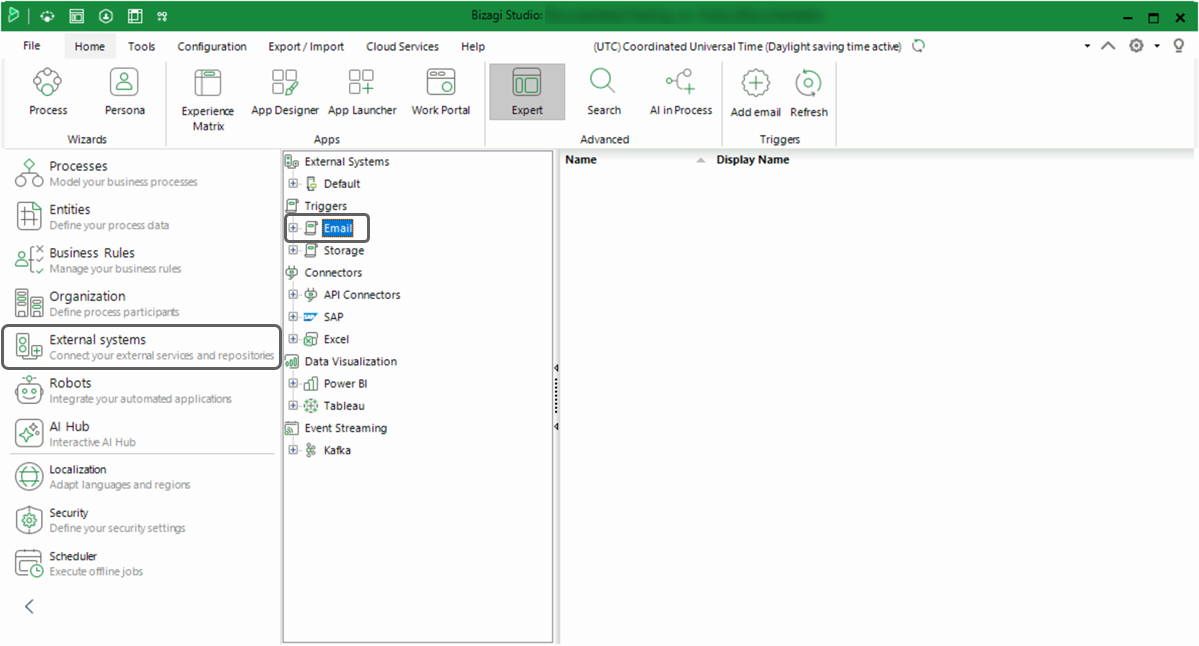The width and height of the screenshot is (1199, 646).
Task: Expand the Excel connector node
Action: pyautogui.click(x=293, y=339)
